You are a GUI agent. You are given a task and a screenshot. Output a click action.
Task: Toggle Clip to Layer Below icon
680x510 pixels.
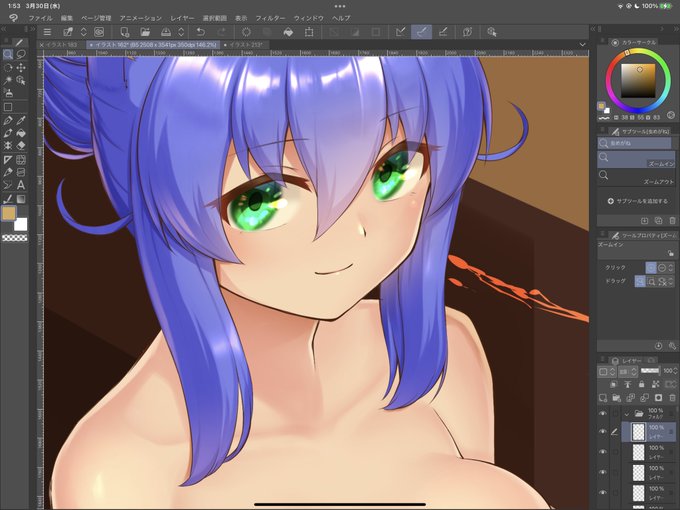point(613,384)
